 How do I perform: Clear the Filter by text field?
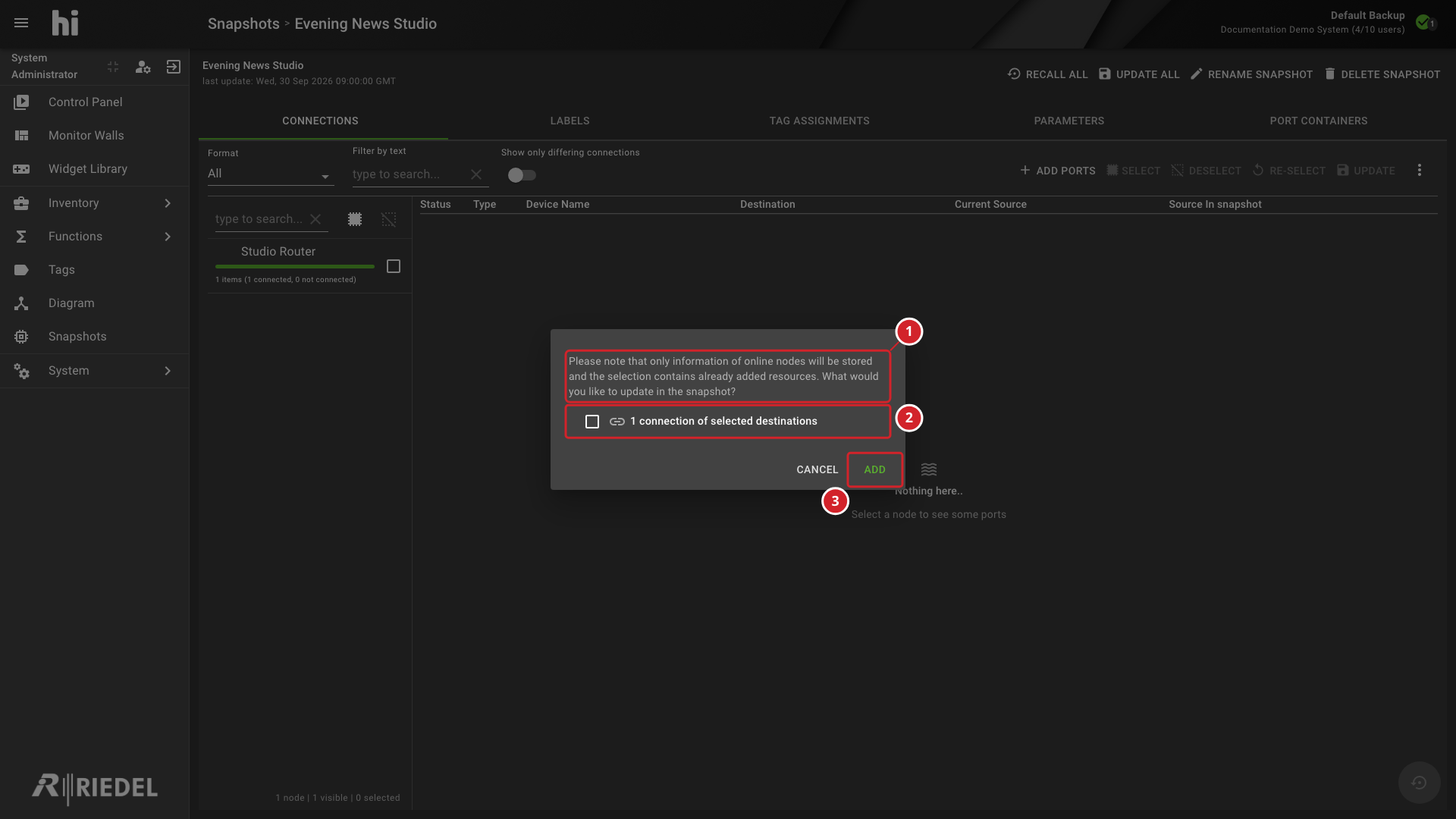pos(476,174)
